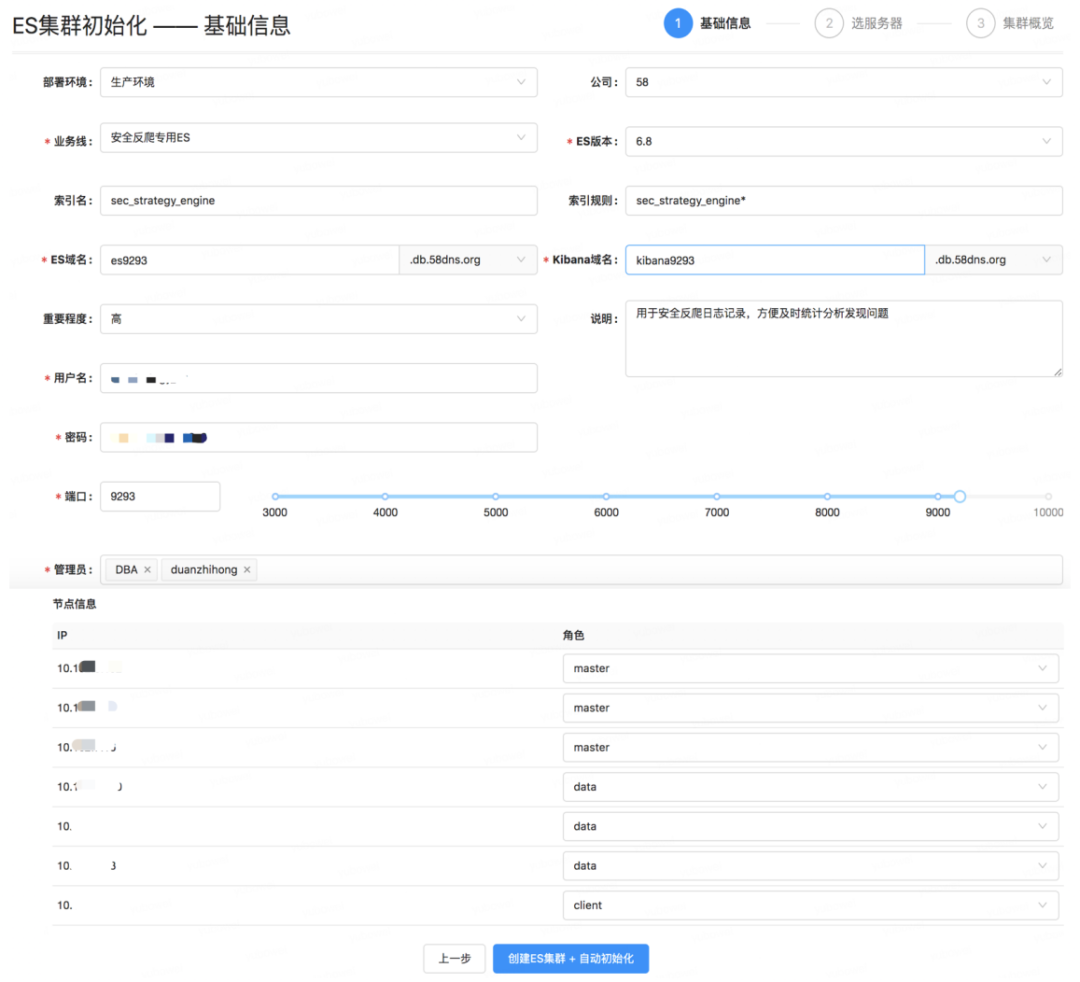Open role dropdown of first data row
This screenshot has width=1080, height=982.
point(811,786)
